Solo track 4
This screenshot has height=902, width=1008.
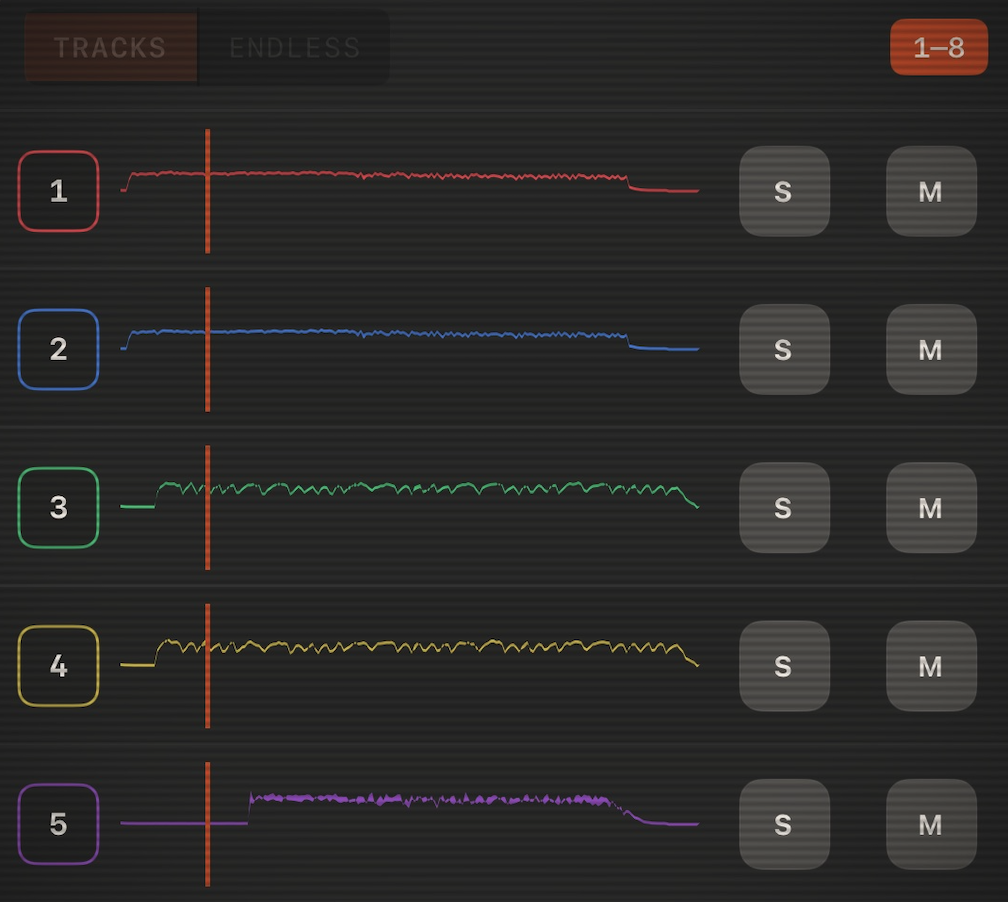(784, 665)
